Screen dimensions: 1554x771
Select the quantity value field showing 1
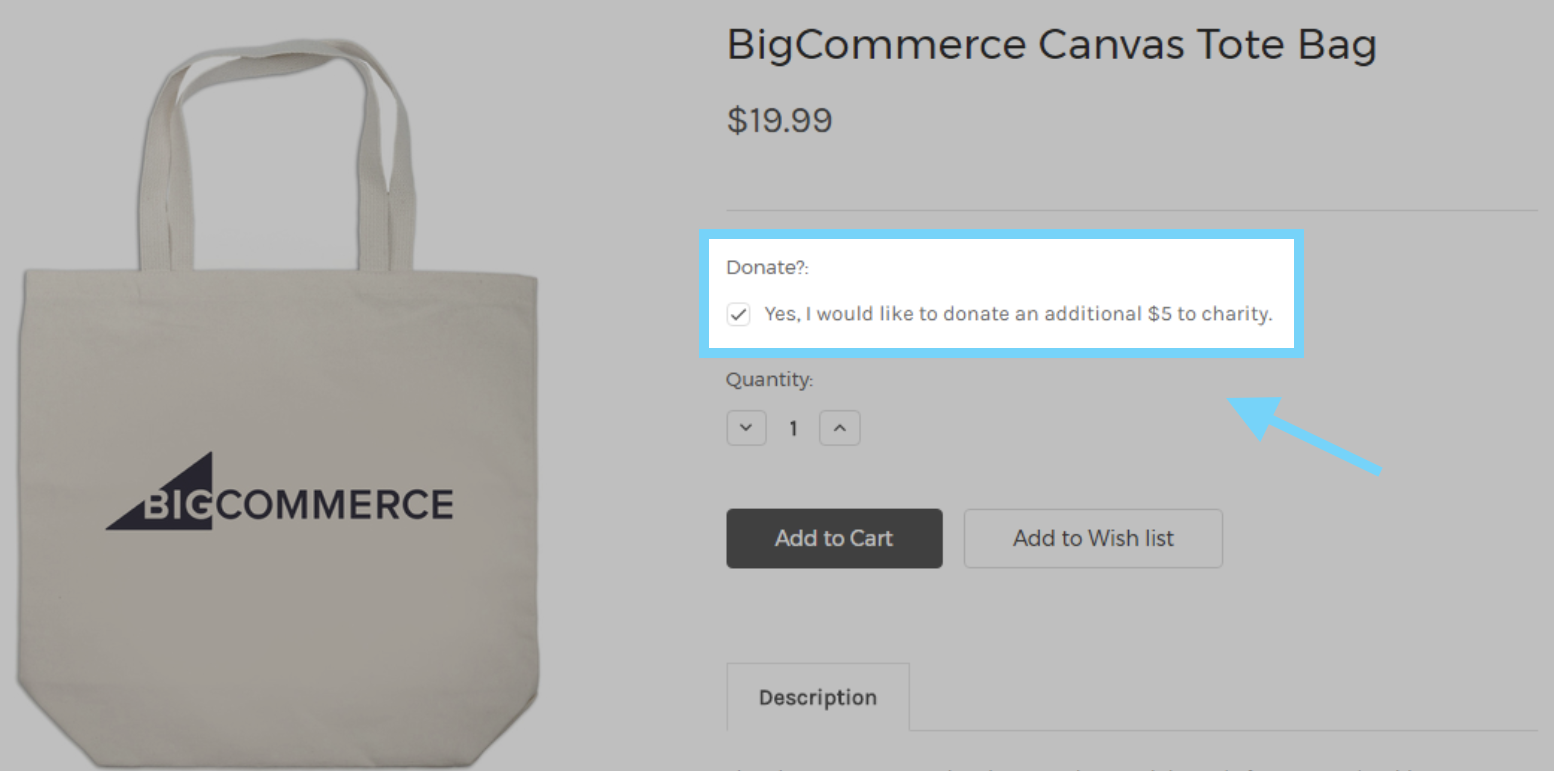pyautogui.click(x=793, y=429)
